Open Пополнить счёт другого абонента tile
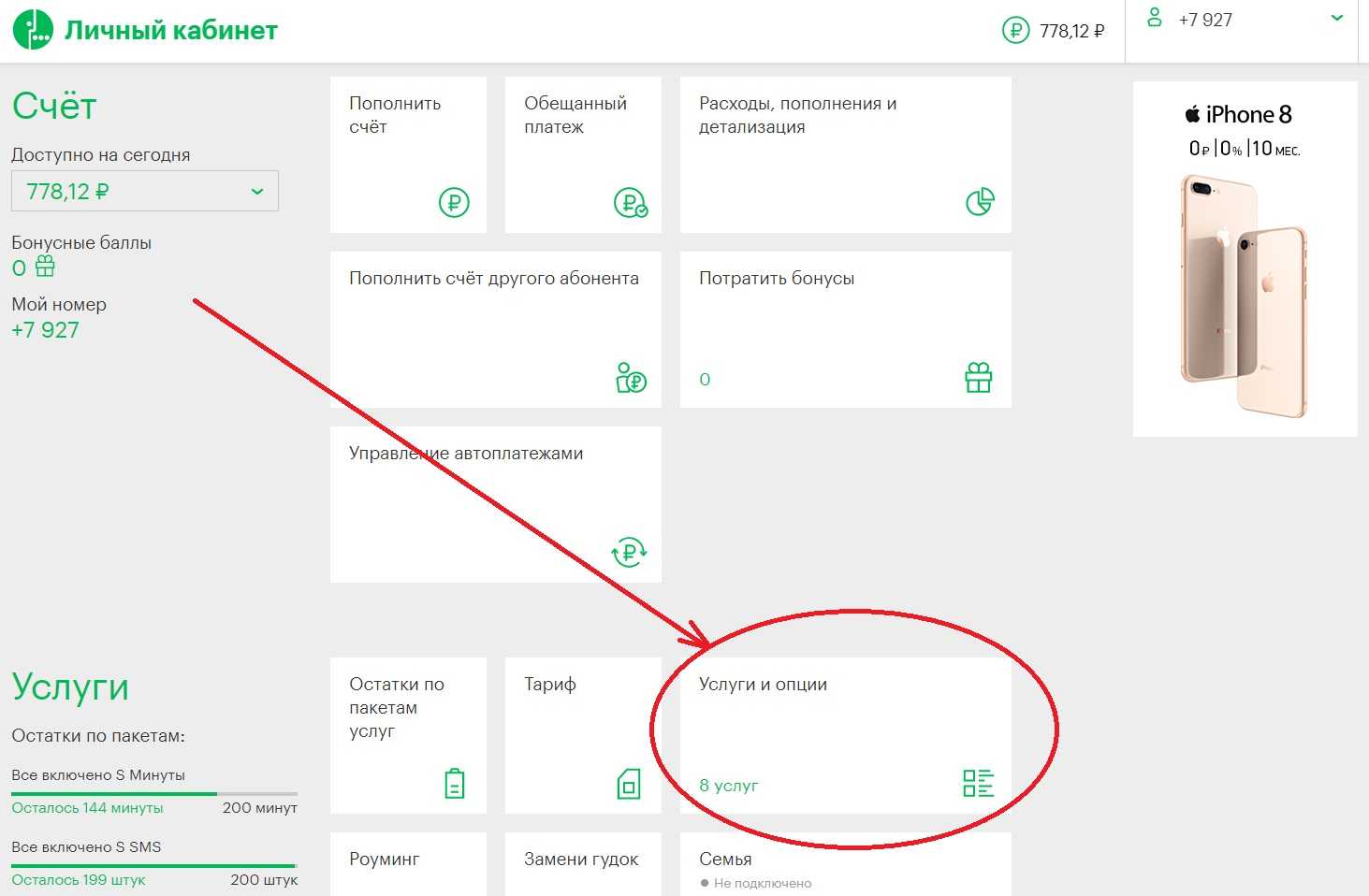 [x=495, y=328]
